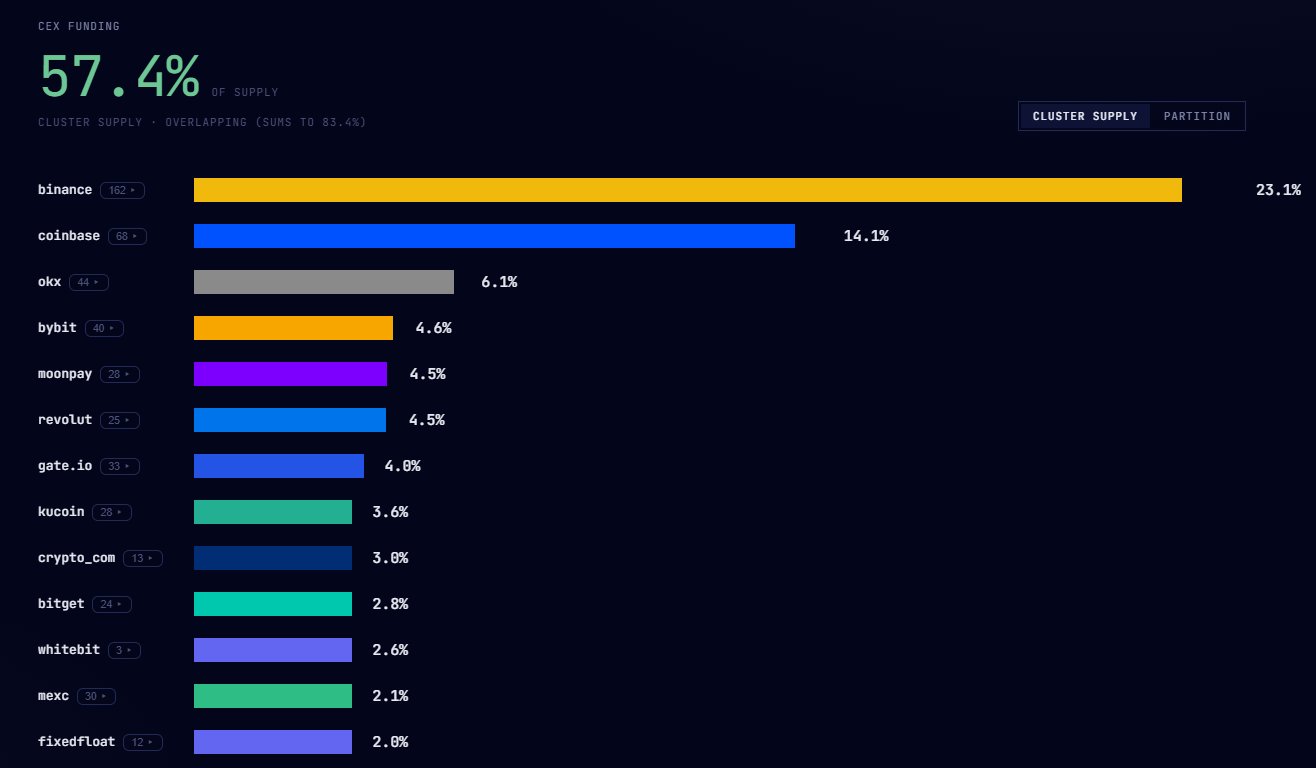
Task: Open the okx 44 cluster badge
Action: pyautogui.click(x=89, y=282)
